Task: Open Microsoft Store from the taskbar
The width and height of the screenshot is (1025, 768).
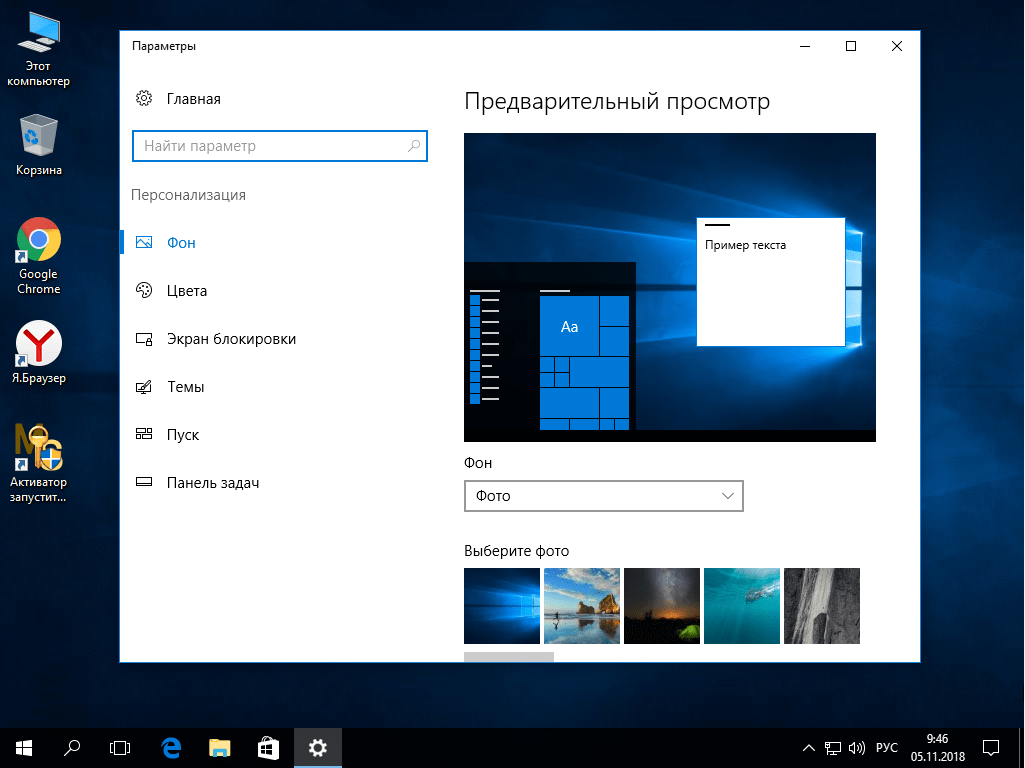Action: (268, 747)
